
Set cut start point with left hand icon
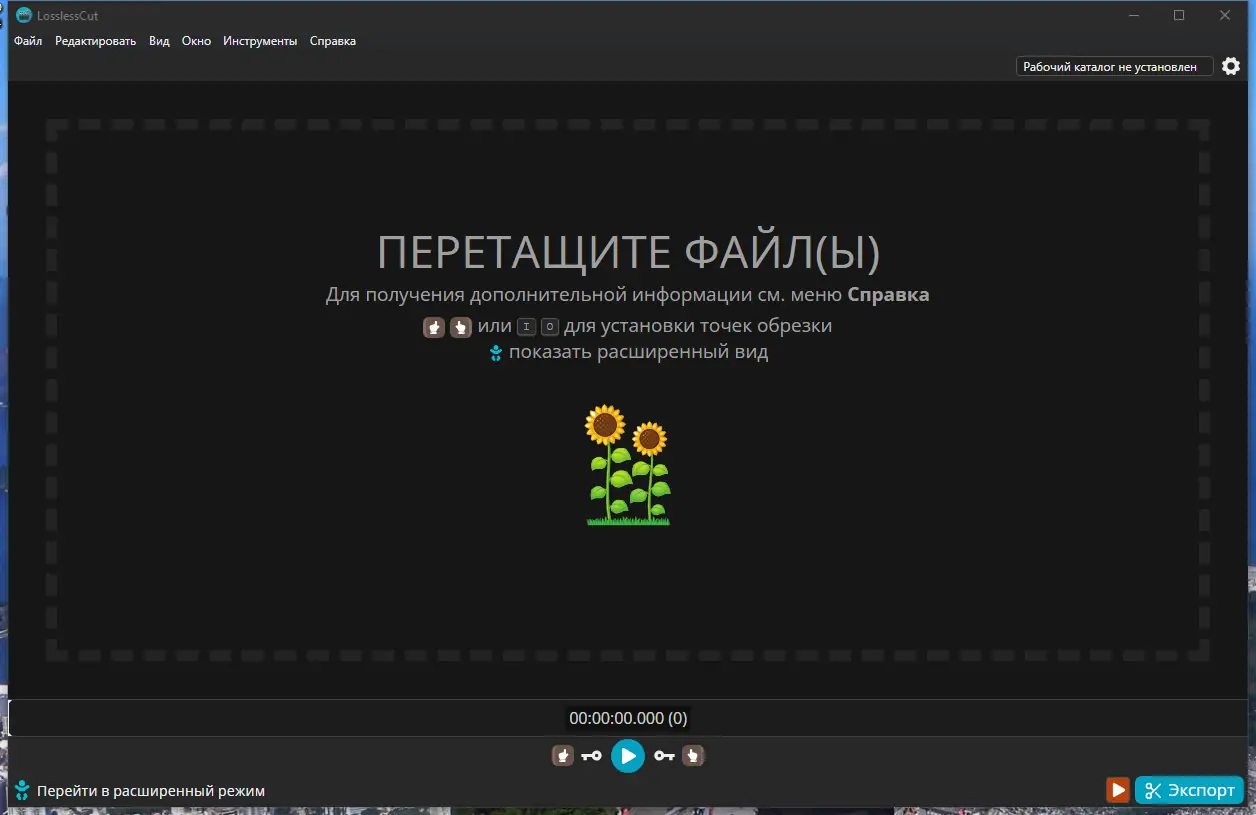tap(563, 755)
